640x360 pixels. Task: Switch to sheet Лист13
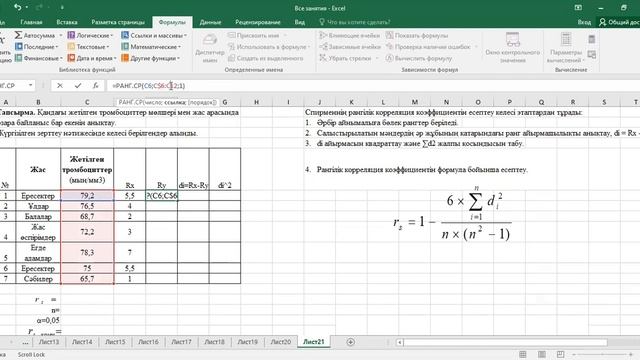pos(49,342)
